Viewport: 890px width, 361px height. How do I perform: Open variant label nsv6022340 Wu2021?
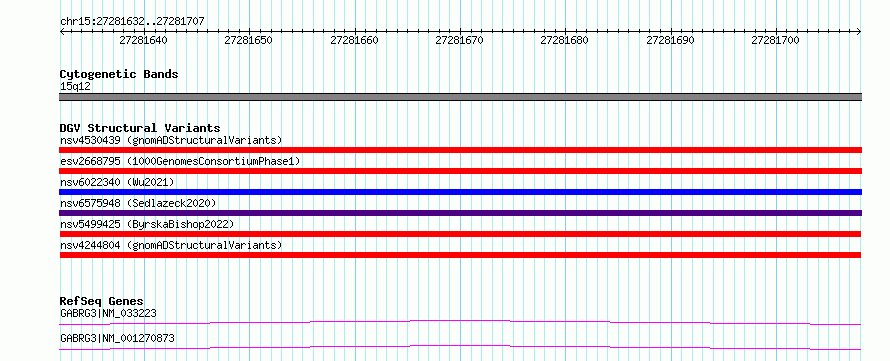117,182
